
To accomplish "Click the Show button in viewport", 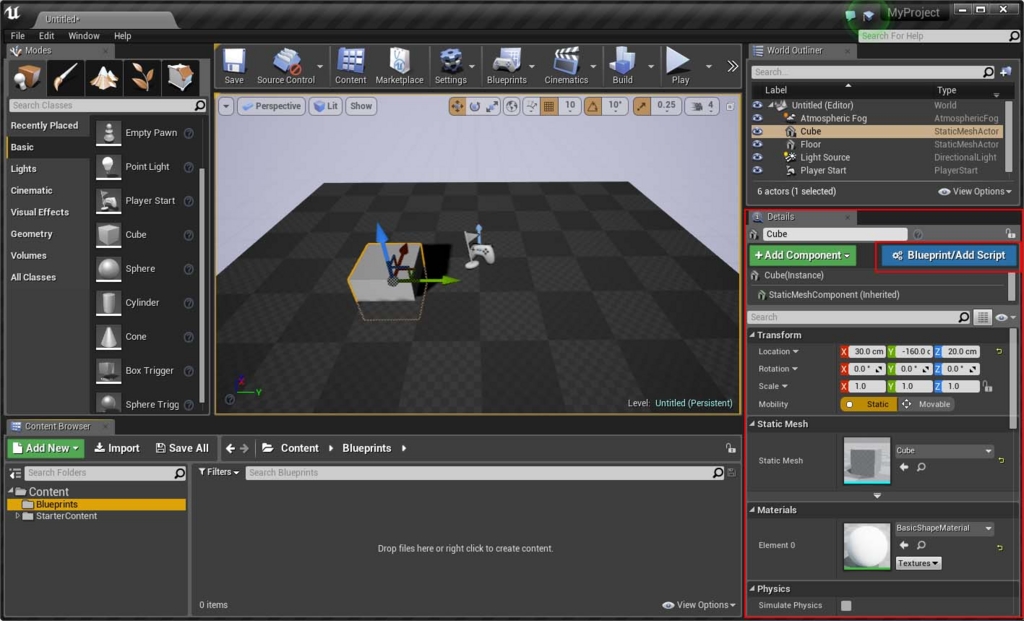I will click(x=360, y=106).
